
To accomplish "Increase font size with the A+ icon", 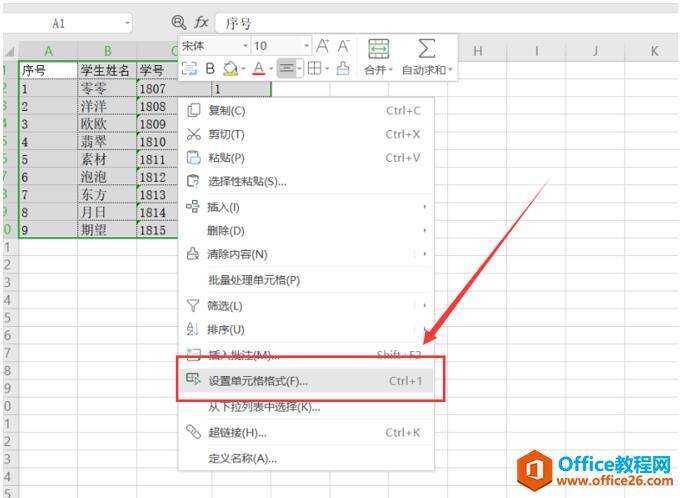I will [x=322, y=46].
